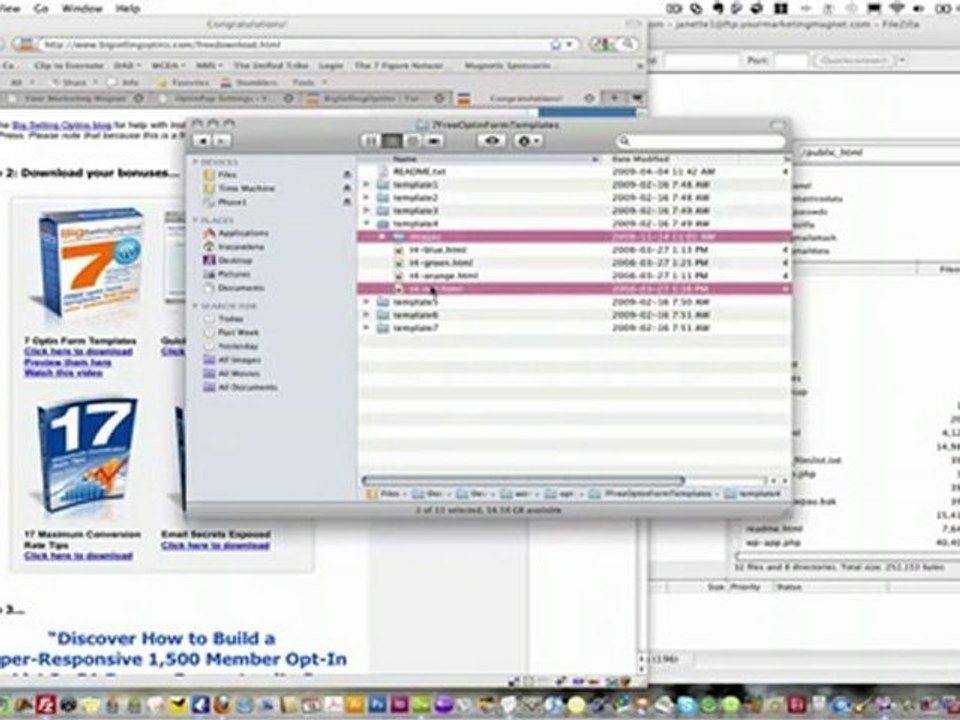The image size is (960, 720).
Task: Click Preview them here link
Action: coord(68,362)
